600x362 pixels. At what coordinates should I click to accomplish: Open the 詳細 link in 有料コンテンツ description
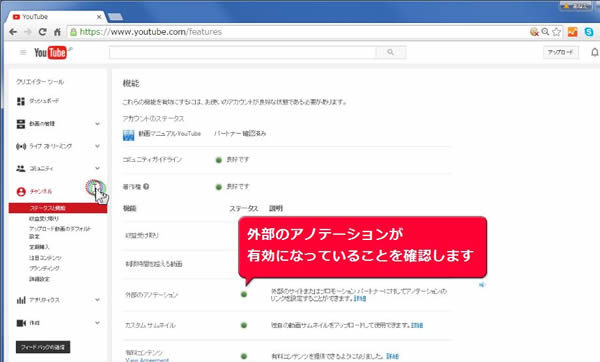(392, 356)
